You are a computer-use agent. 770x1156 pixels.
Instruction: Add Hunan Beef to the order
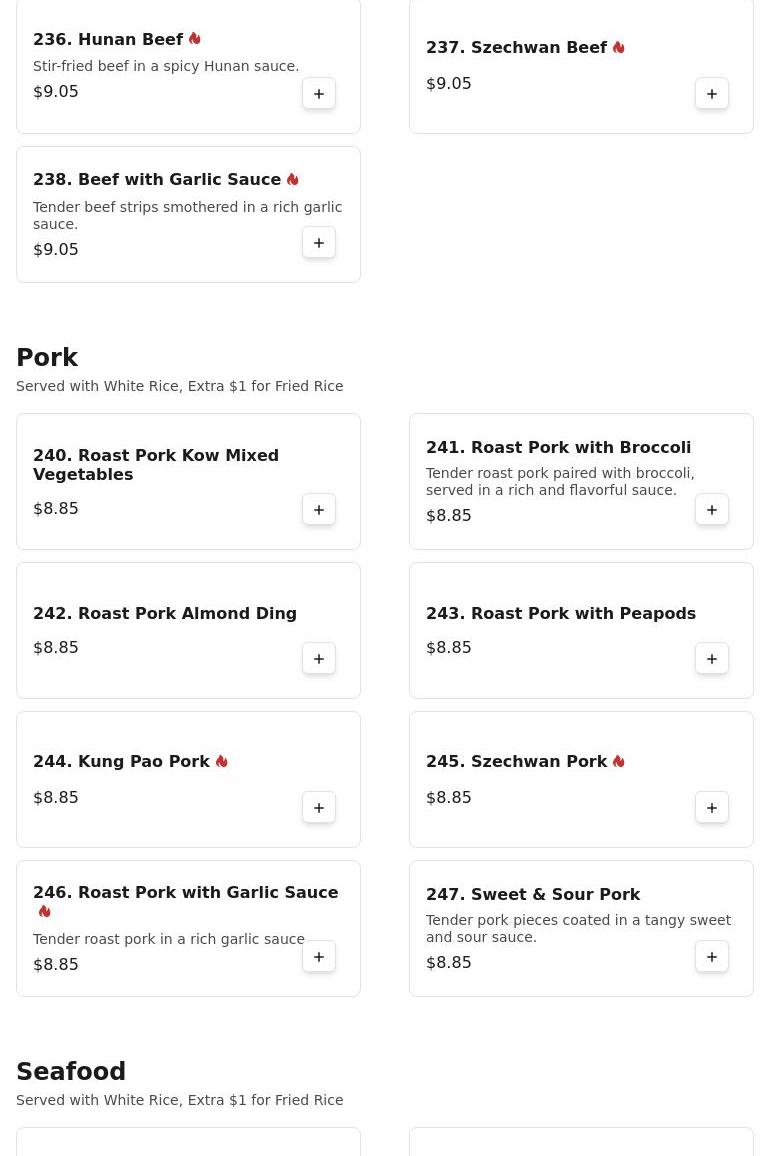tap(319, 94)
